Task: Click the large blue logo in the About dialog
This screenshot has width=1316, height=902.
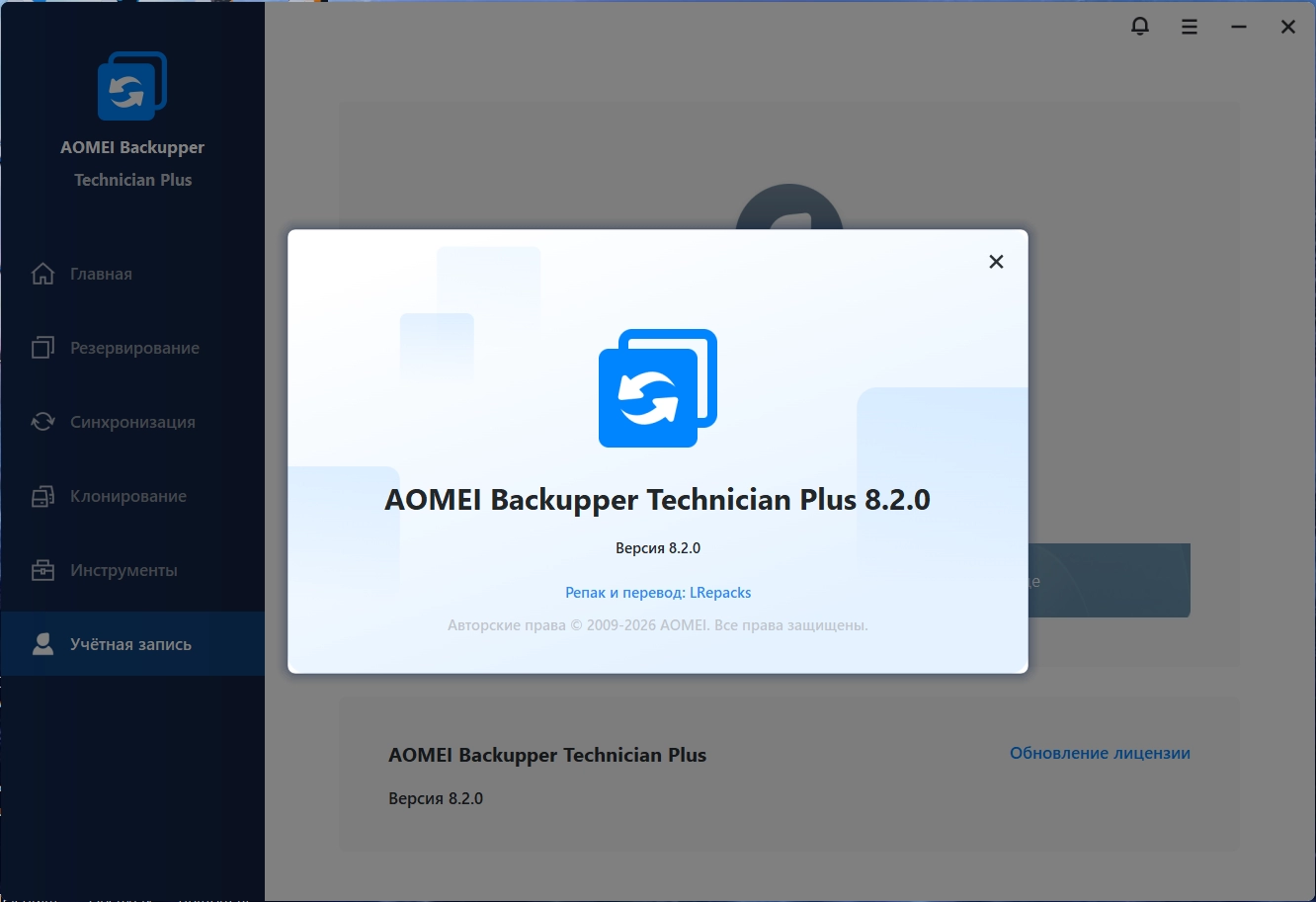Action: pyautogui.click(x=658, y=388)
